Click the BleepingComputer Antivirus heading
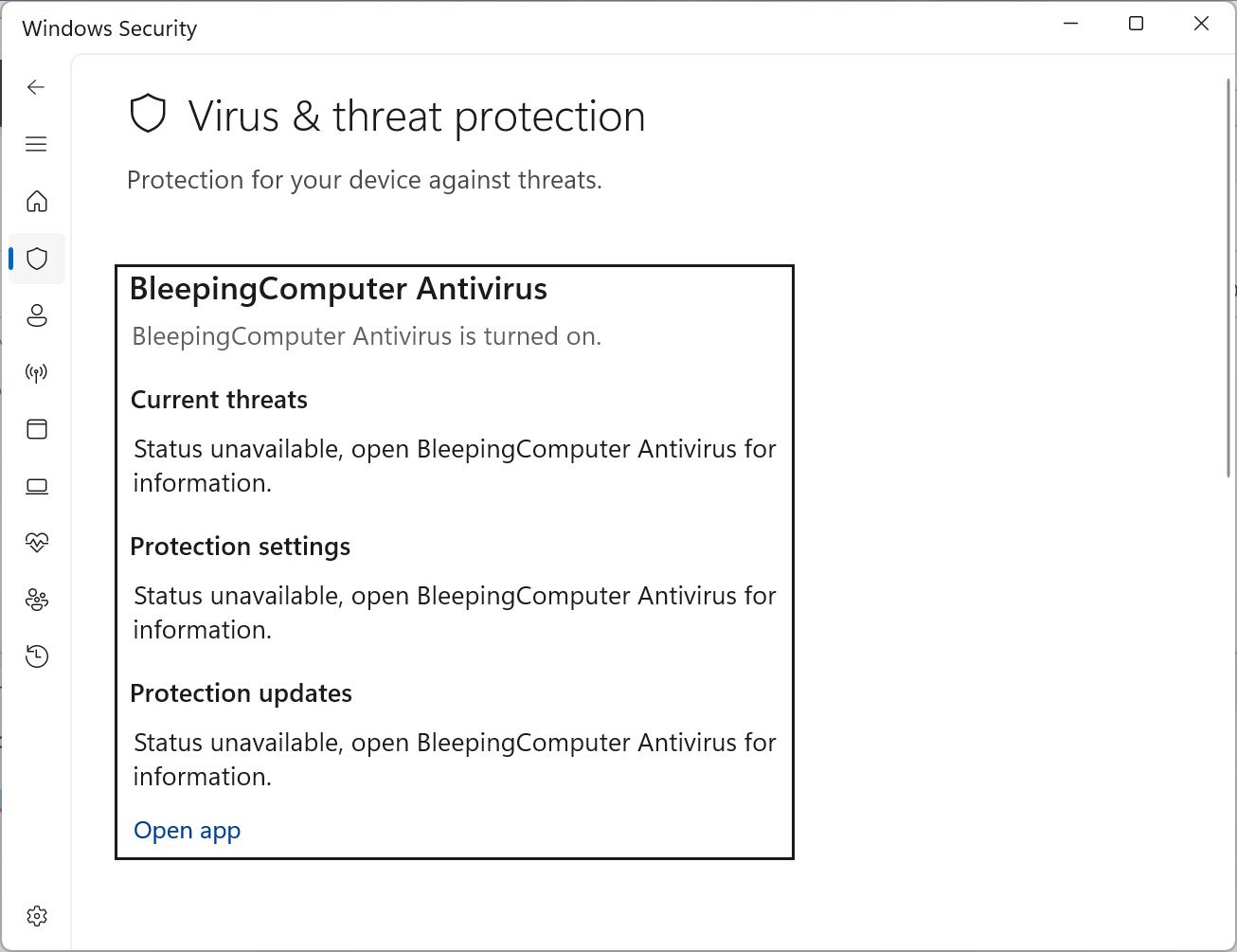 [338, 289]
